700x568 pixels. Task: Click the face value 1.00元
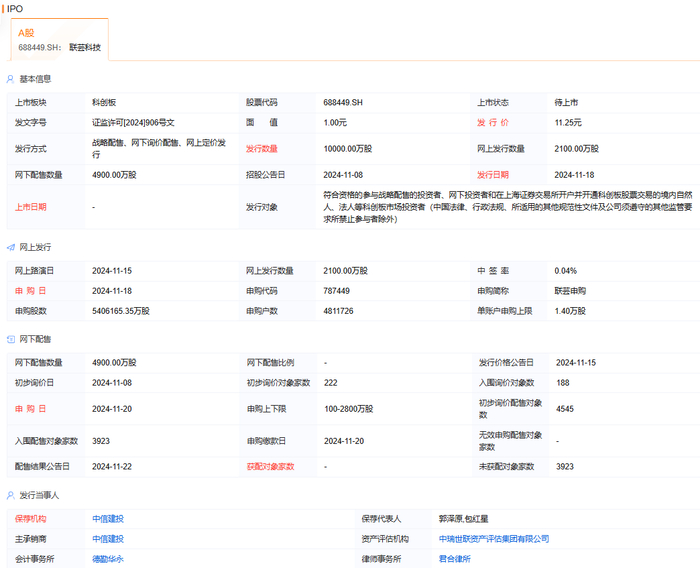coord(335,122)
